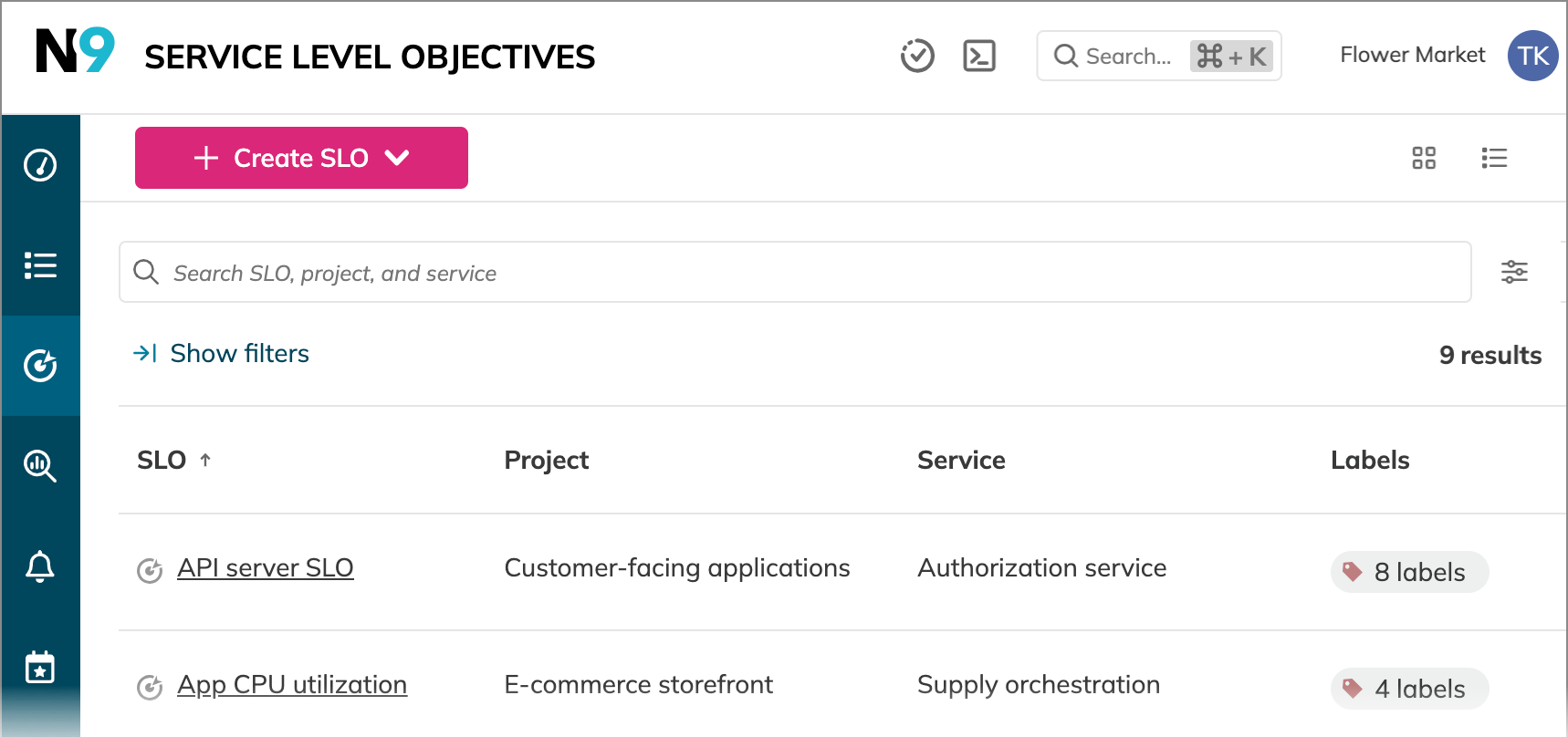The width and height of the screenshot is (1568, 737).
Task: Click the 4 labels badge
Action: point(1409,689)
